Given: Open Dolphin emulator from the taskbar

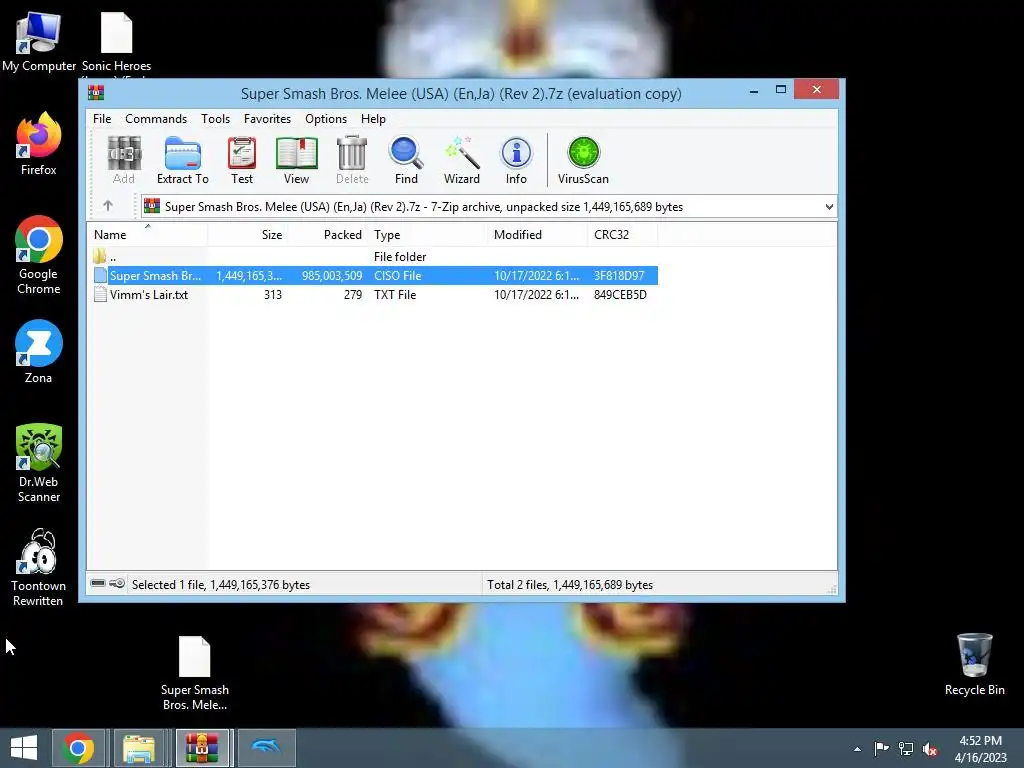Looking at the screenshot, I should click(x=266, y=748).
